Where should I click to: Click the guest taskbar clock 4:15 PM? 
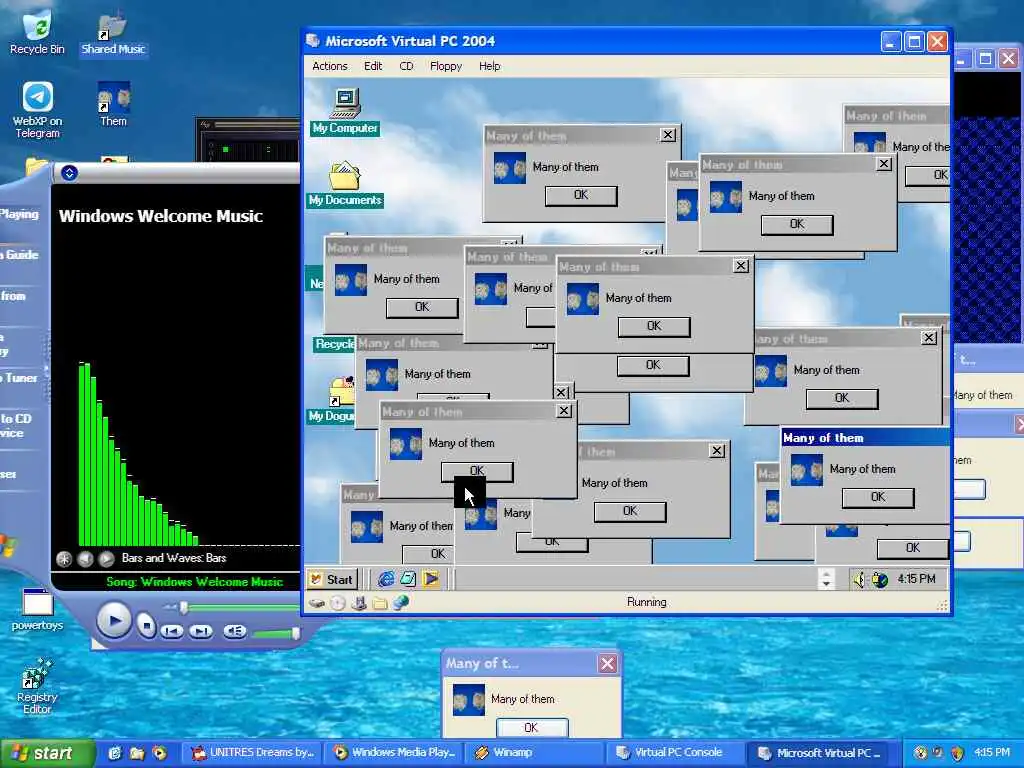pos(916,579)
